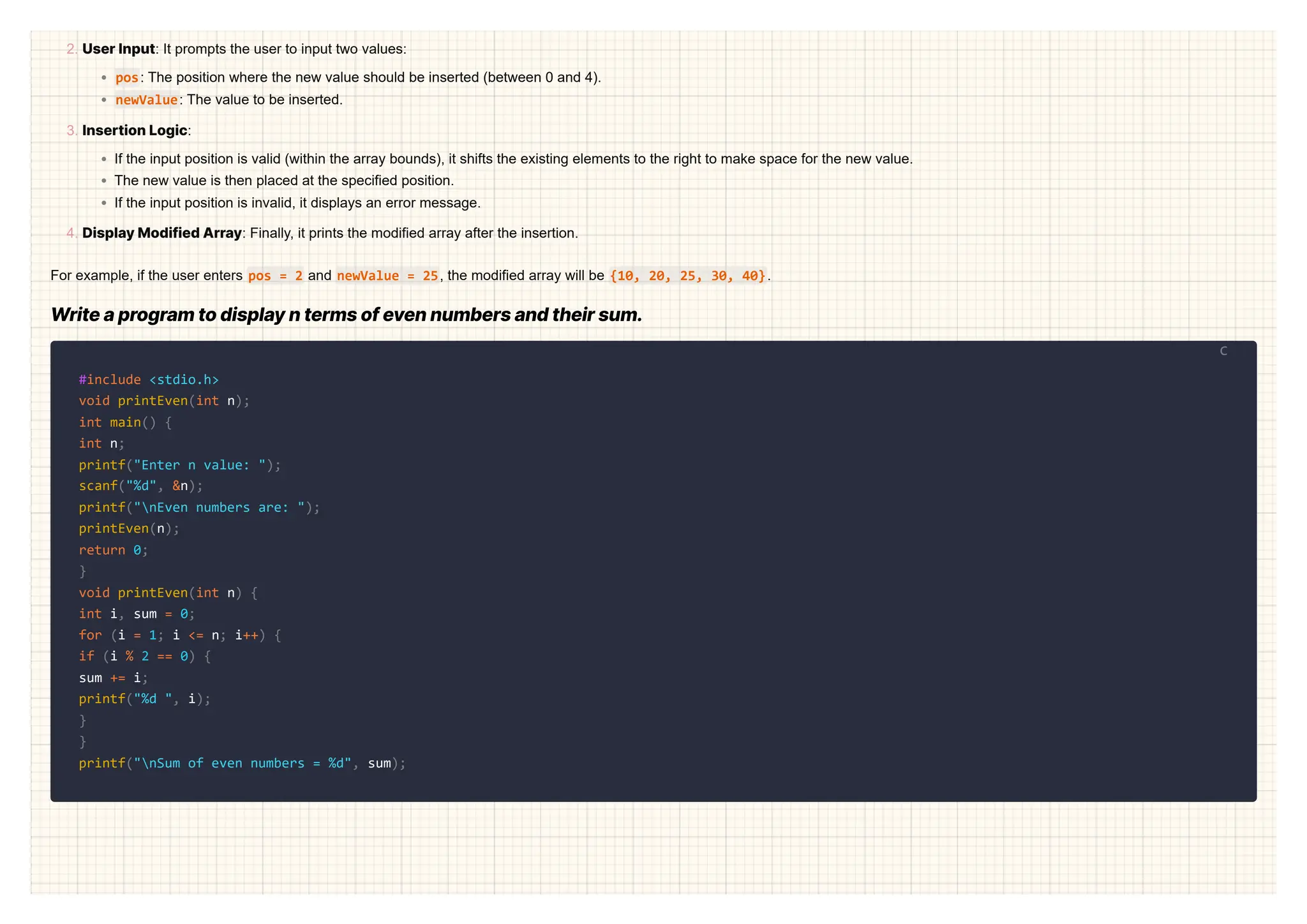The image size is (1307, 924).
Task: Click the scanf("%d", &n) line
Action: (x=140, y=486)
